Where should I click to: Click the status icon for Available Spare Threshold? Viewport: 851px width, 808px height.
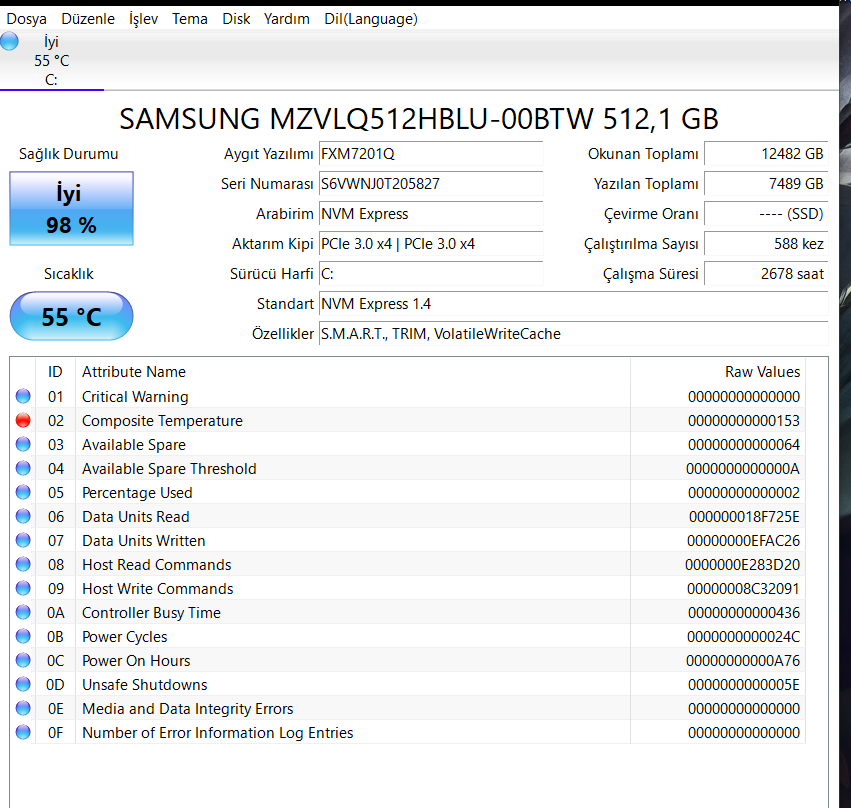pyautogui.click(x=23, y=468)
